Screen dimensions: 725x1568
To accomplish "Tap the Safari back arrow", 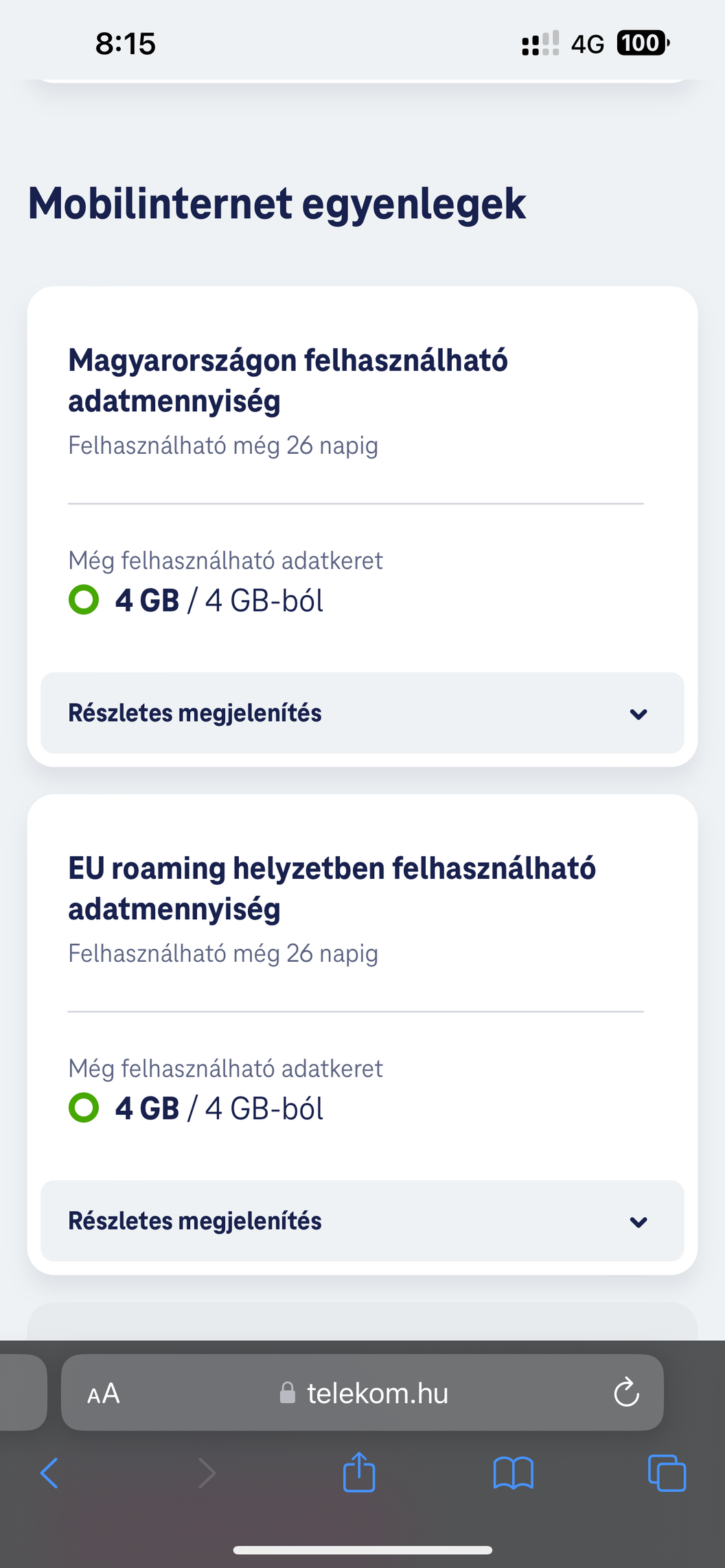I will [49, 1473].
